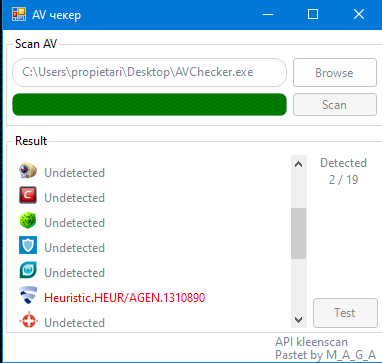
Task: Click the F-Secure icon beside Heuristic detection
Action: coord(28,295)
